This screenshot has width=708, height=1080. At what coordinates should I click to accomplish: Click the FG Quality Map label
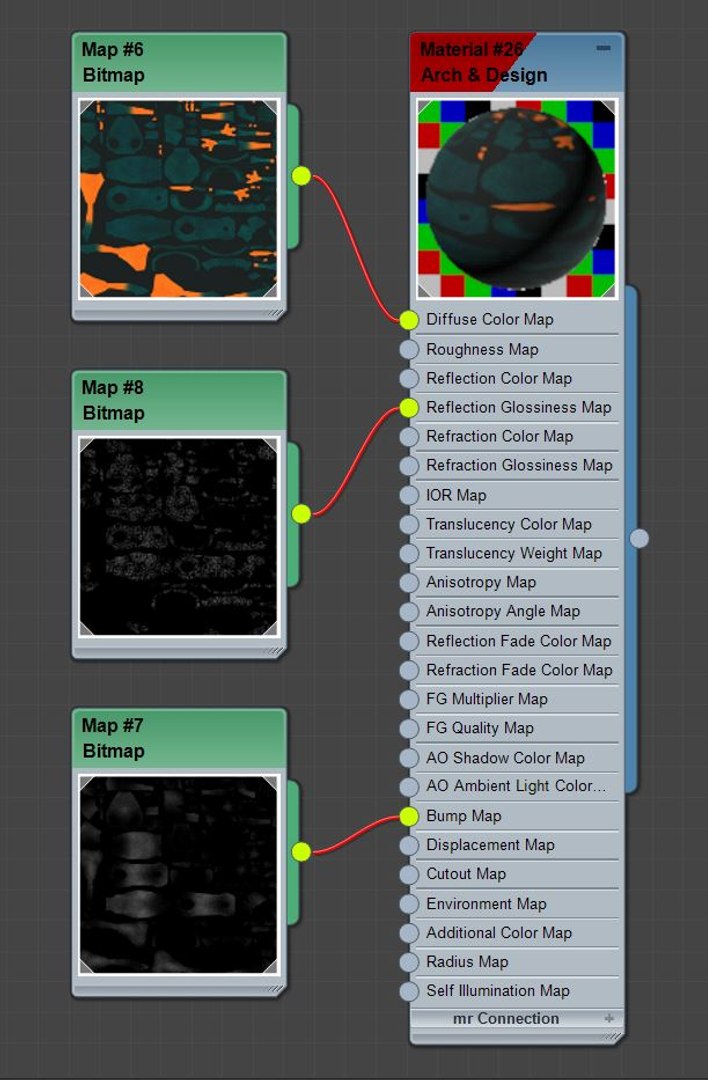click(x=480, y=728)
